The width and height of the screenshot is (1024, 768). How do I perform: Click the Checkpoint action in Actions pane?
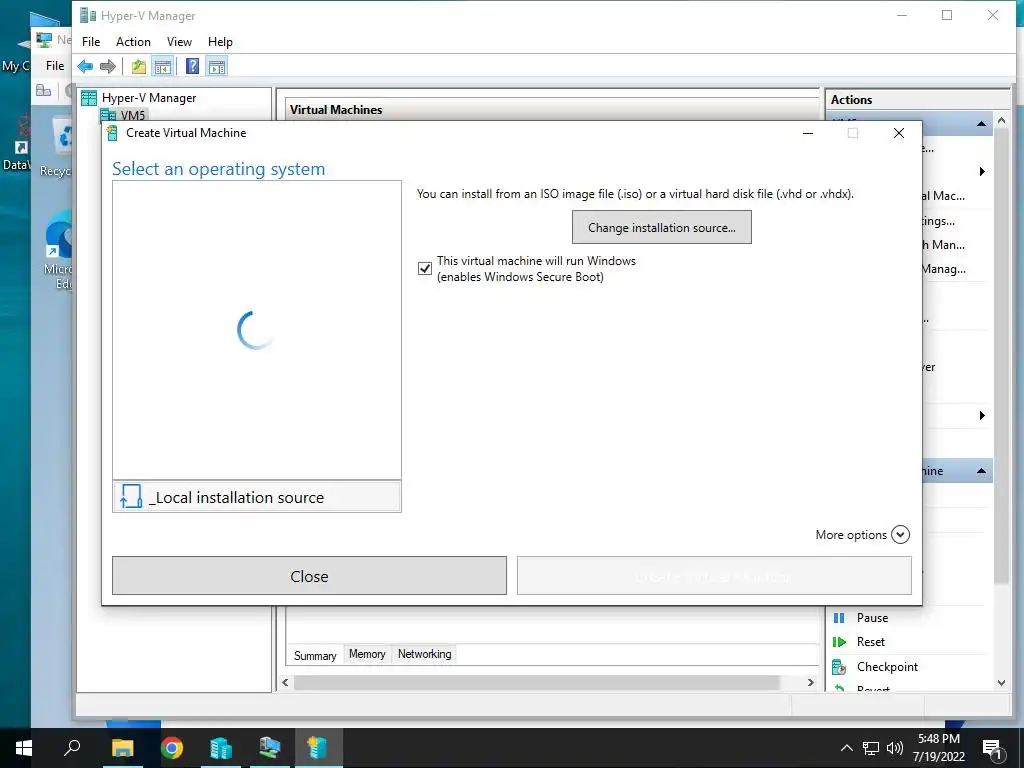[x=887, y=667]
